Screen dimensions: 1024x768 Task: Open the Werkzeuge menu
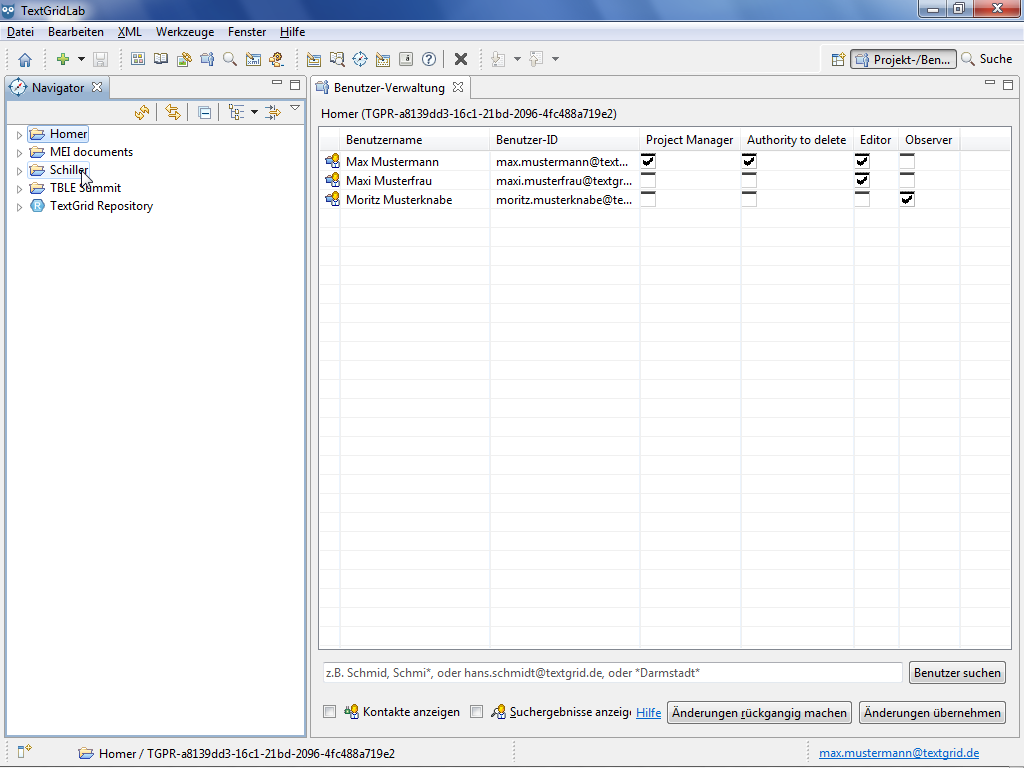point(184,32)
